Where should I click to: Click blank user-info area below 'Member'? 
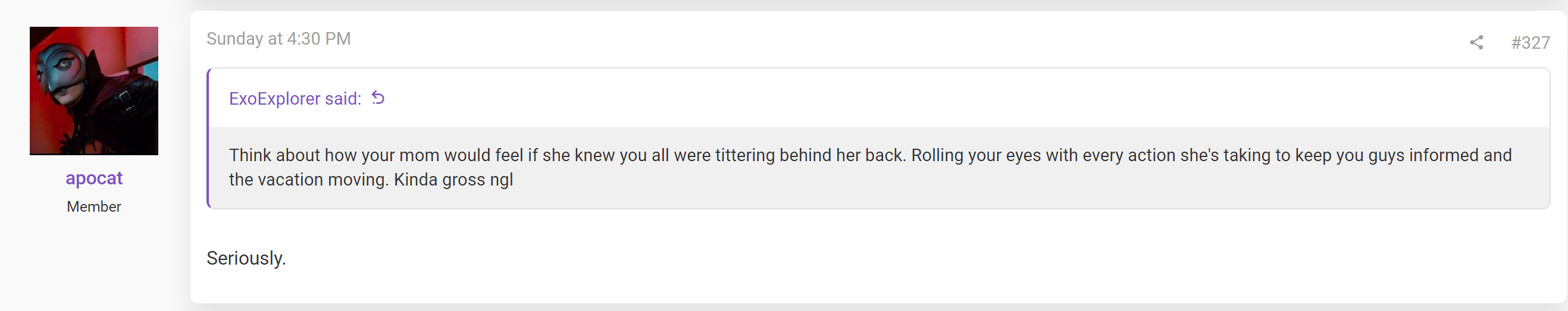[x=94, y=262]
